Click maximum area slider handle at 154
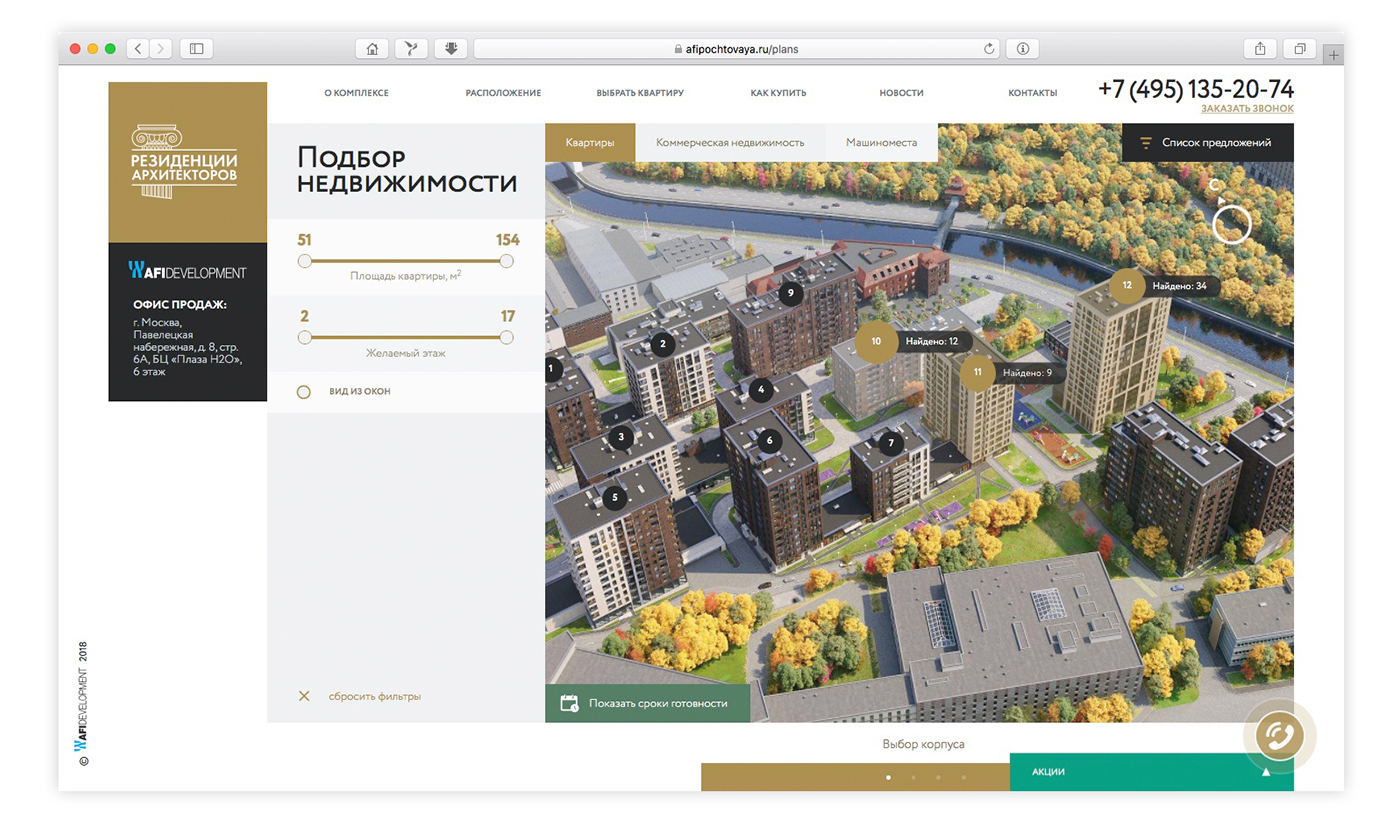 tap(506, 261)
